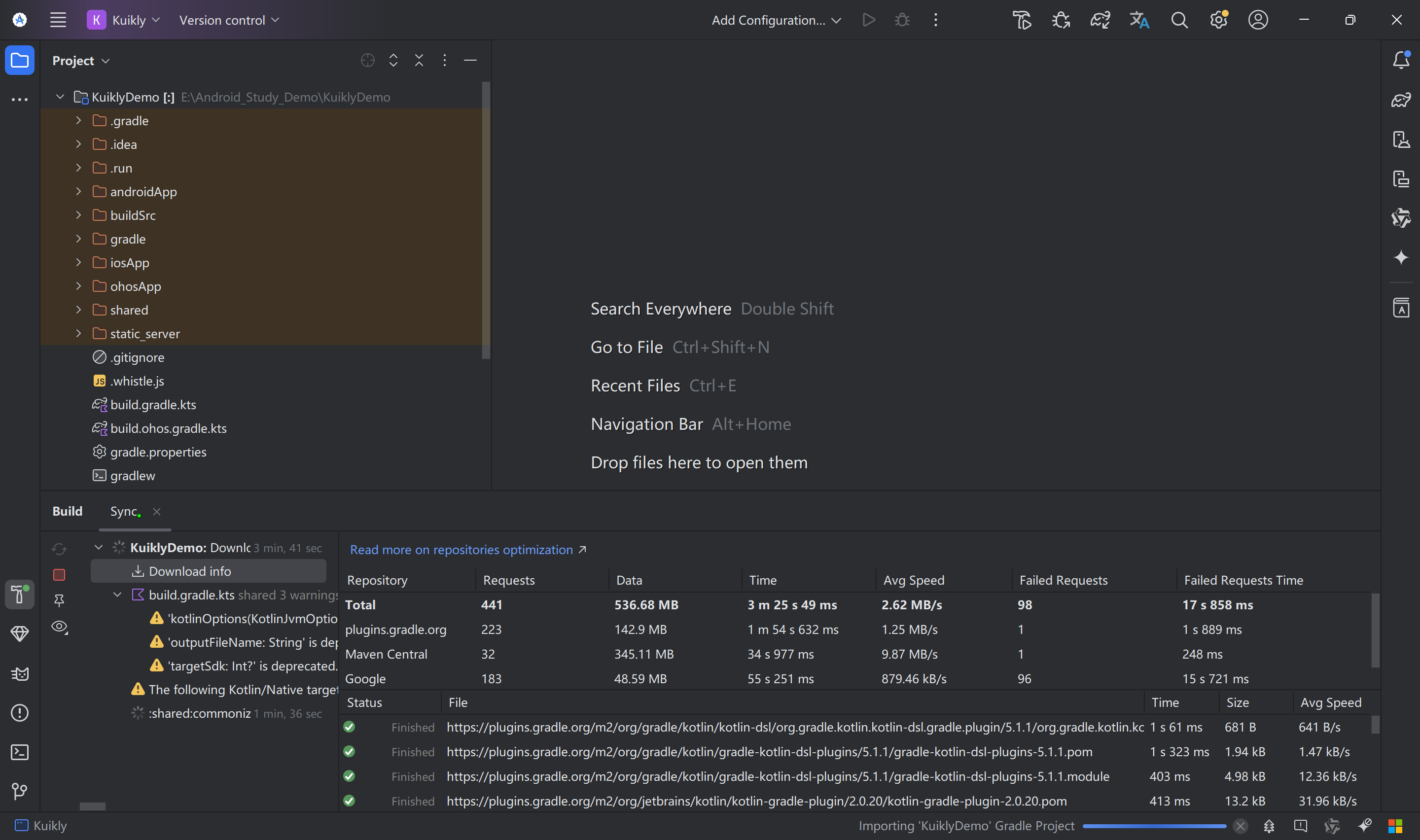This screenshot has width=1420, height=840.
Task: Click the Gradle import progress bar
Action: point(1154,826)
